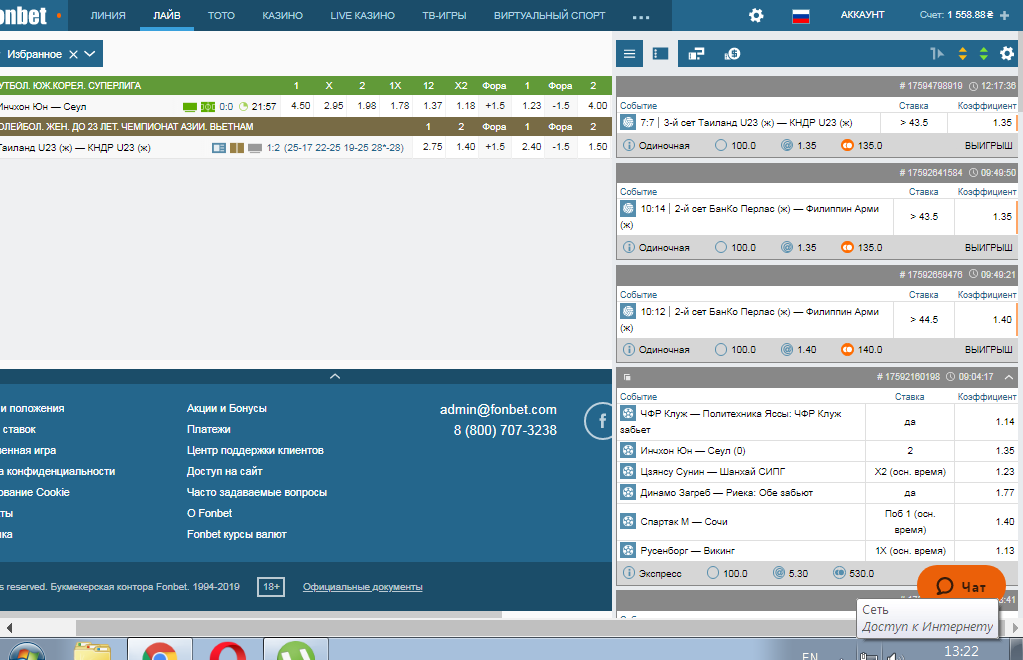Open the hamburger menu in coupon panel

coord(629,53)
